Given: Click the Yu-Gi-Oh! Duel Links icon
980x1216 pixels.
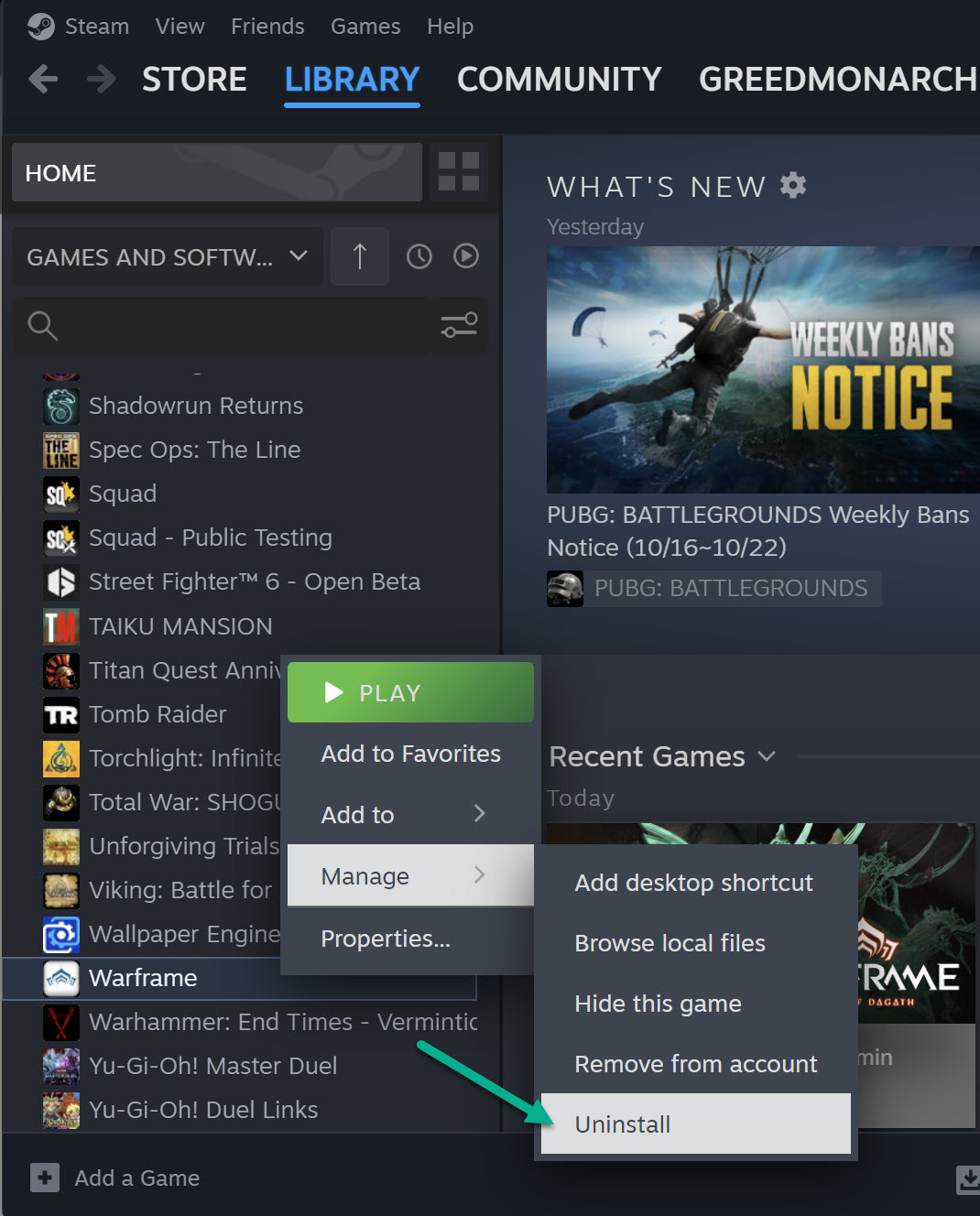Looking at the screenshot, I should point(61,1110).
